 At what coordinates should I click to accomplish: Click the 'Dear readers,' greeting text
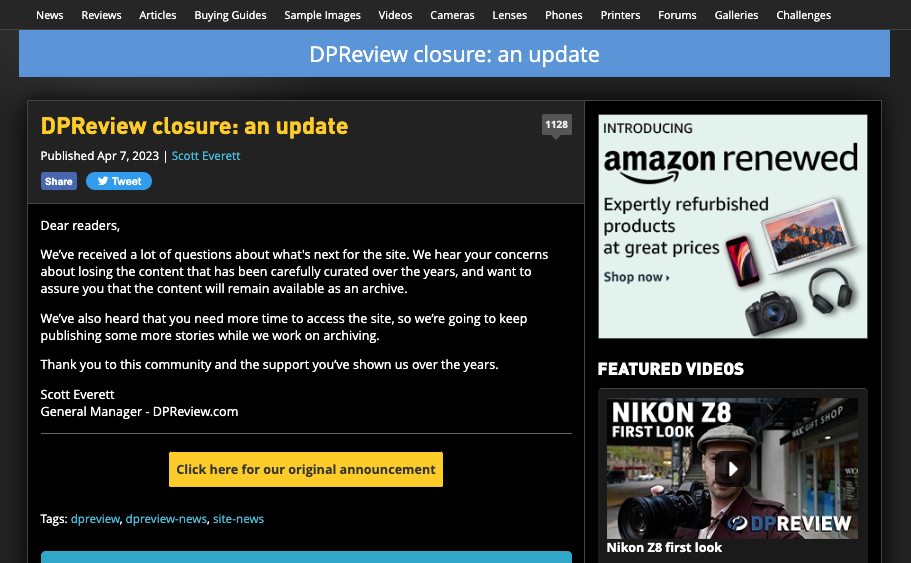click(x=80, y=225)
